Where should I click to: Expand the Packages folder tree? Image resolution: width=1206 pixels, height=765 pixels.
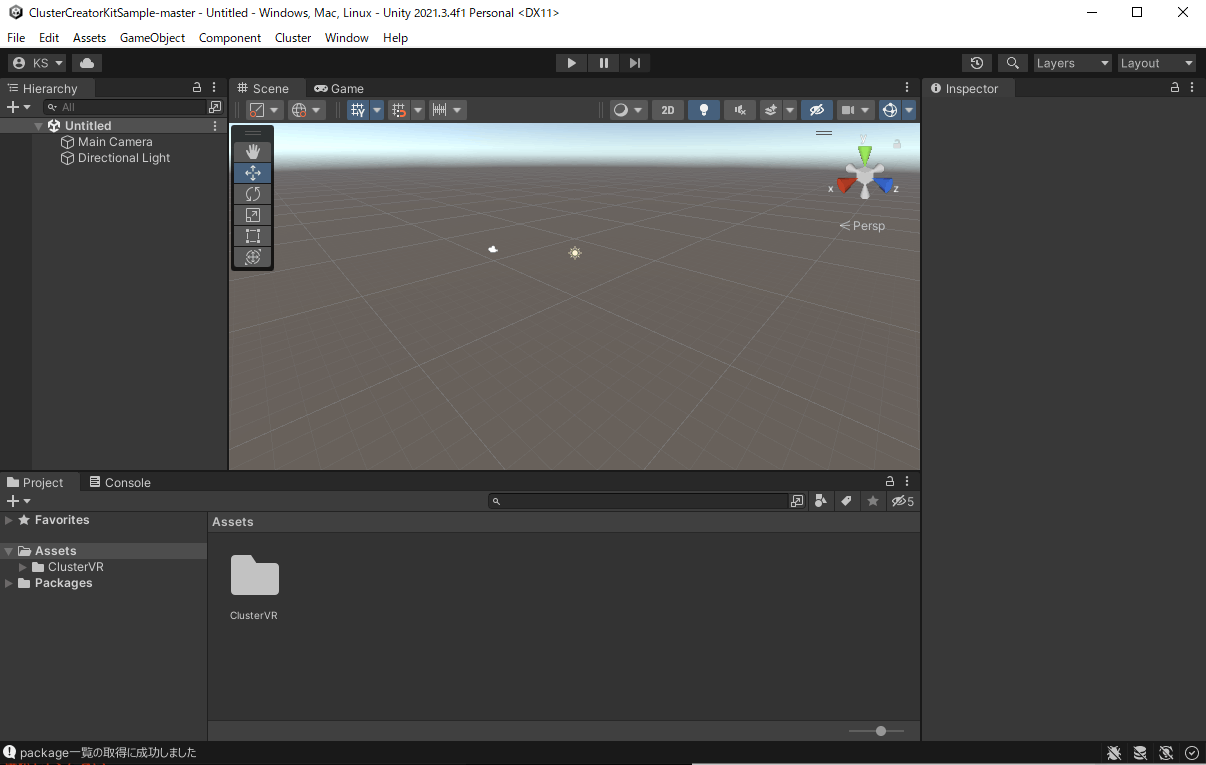point(9,583)
